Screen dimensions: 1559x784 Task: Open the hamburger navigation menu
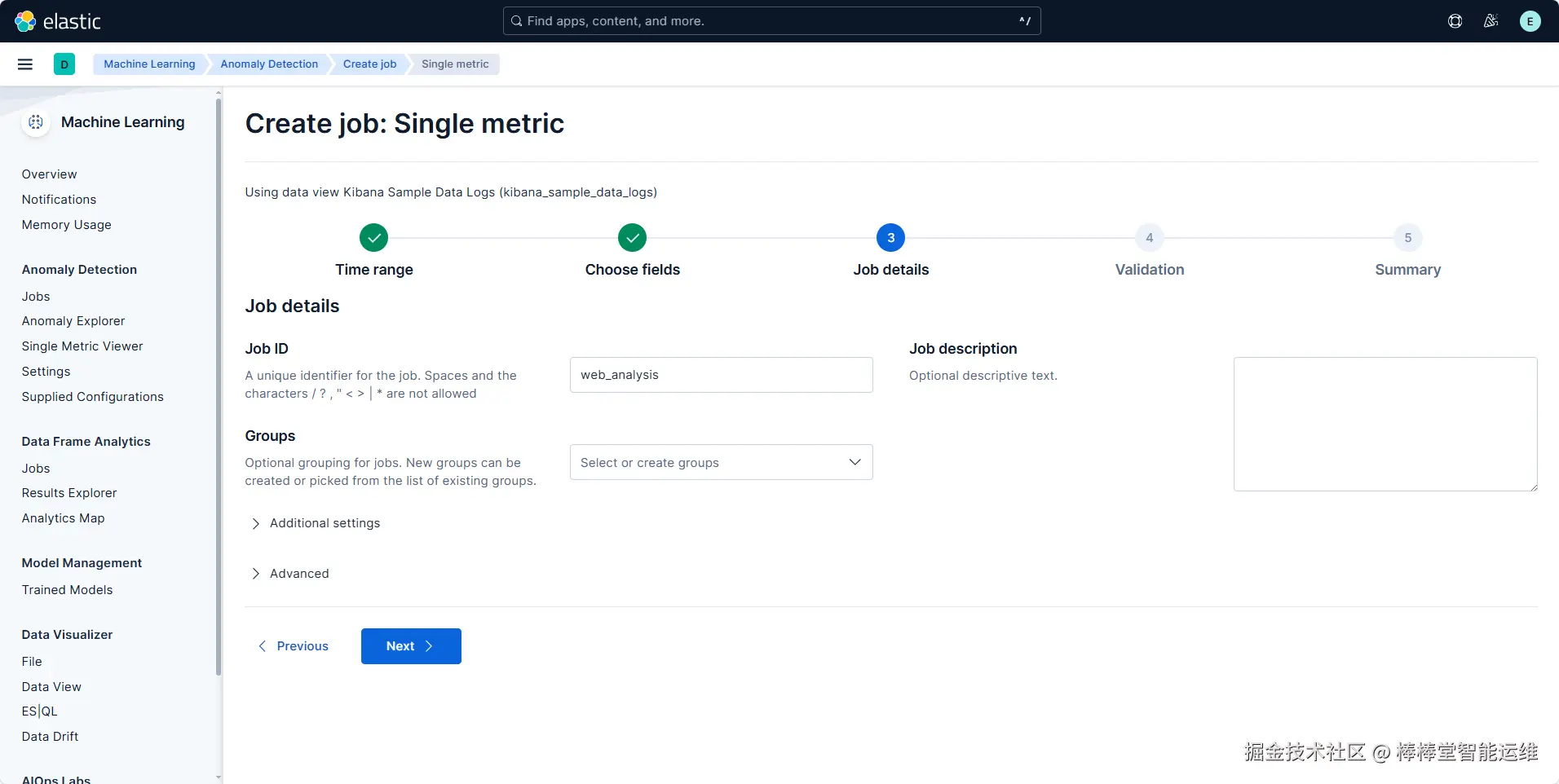(25, 64)
